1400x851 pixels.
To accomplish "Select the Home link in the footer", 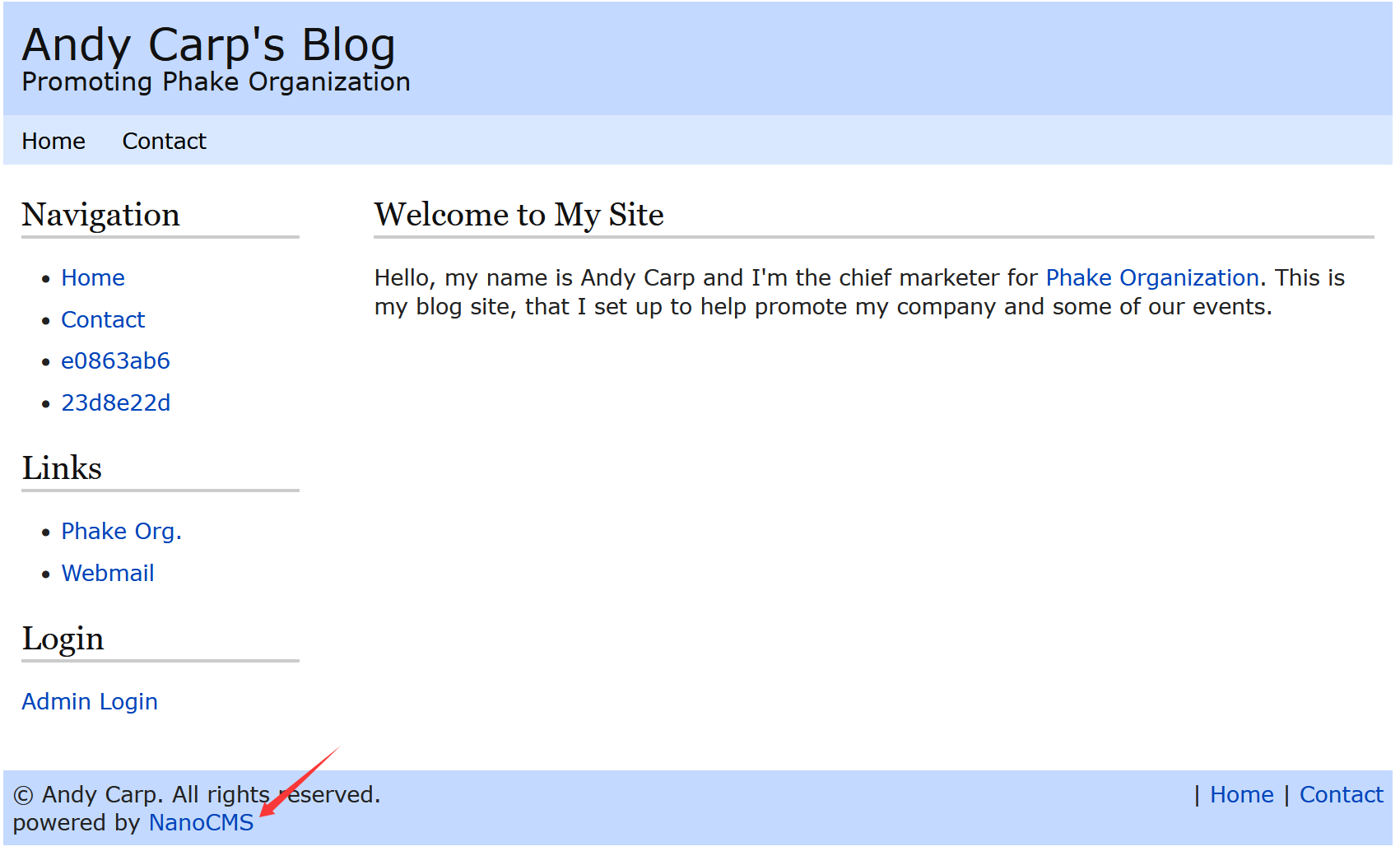I will point(1242,795).
